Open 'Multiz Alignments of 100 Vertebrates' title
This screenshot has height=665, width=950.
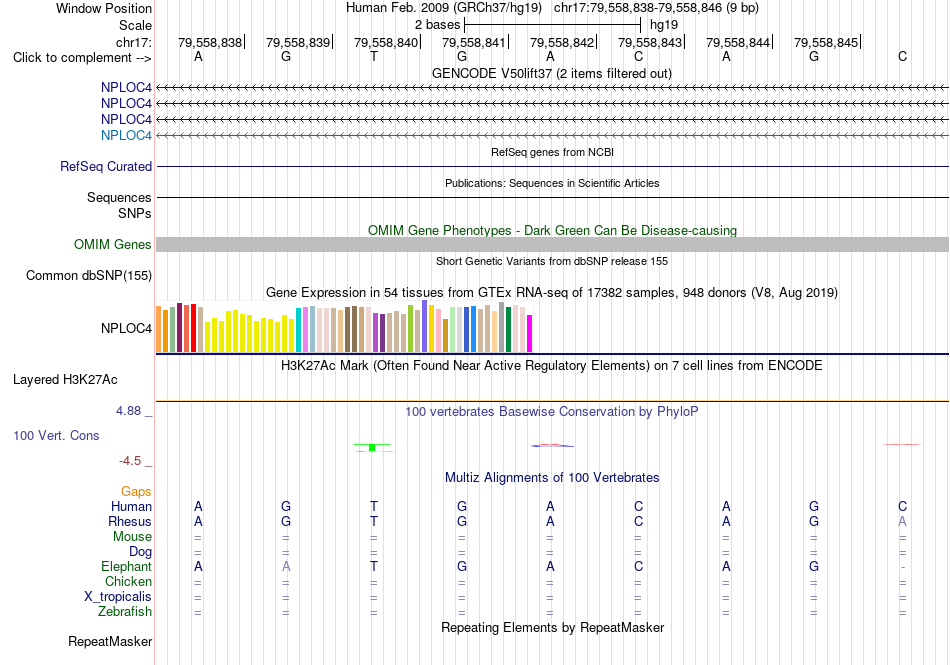[x=552, y=477]
